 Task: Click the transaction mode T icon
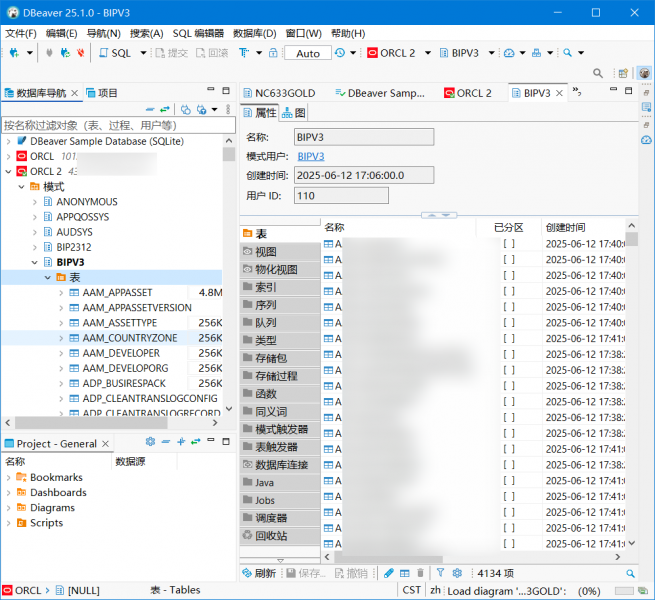[244, 53]
